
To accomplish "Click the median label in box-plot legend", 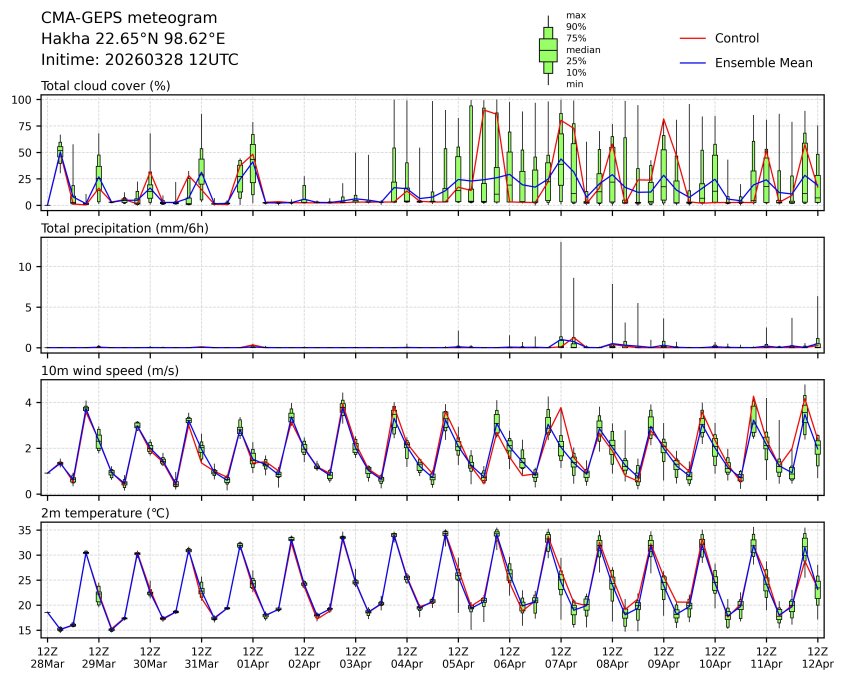I will tap(583, 49).
